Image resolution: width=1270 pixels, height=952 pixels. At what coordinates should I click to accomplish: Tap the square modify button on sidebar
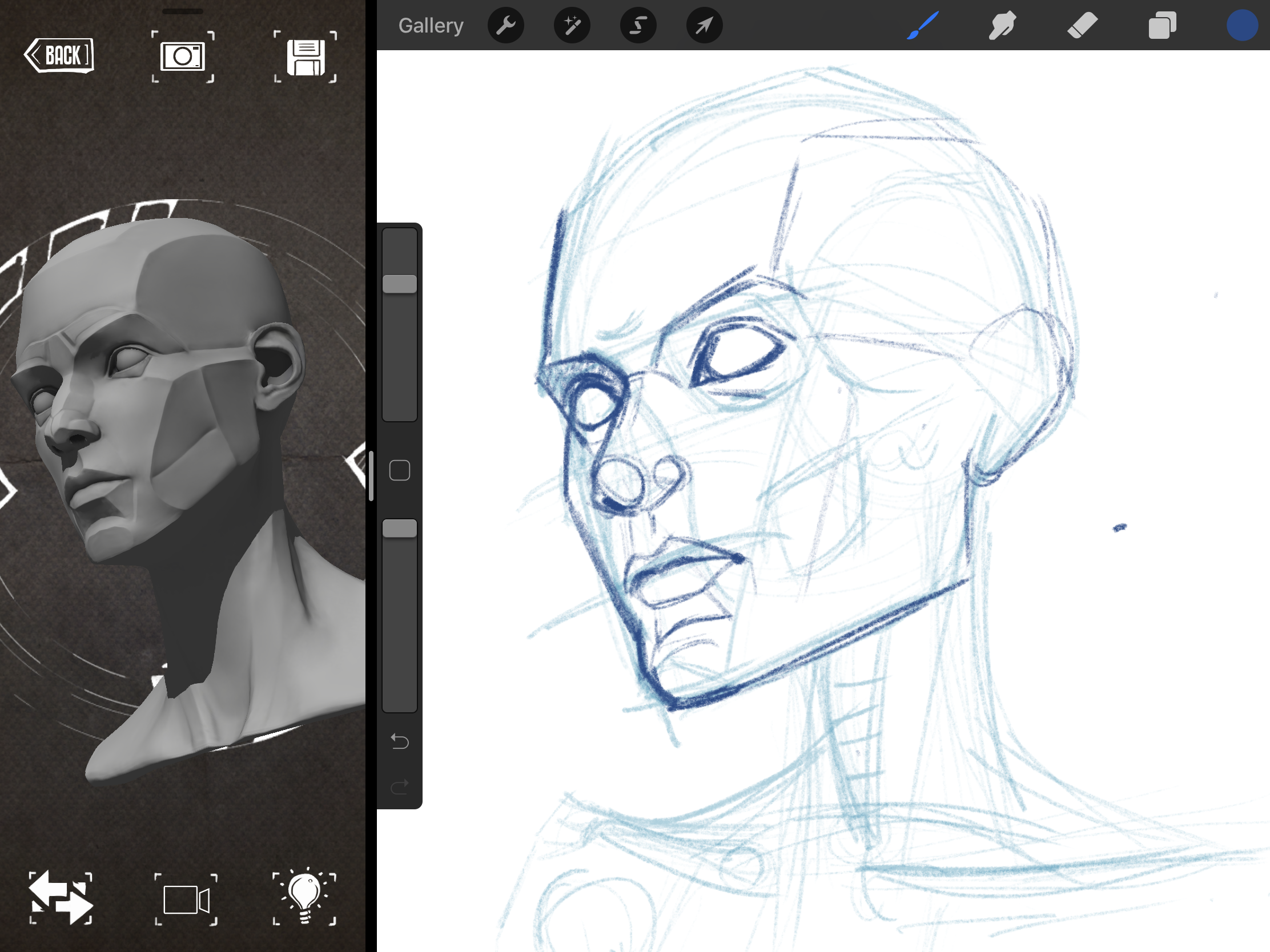click(x=400, y=470)
